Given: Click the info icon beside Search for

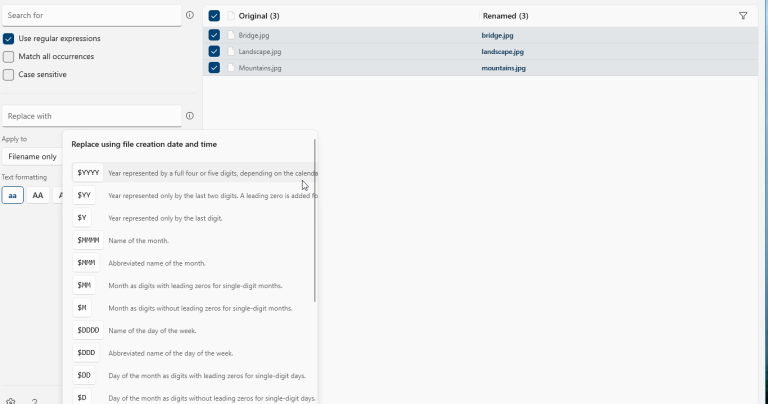Looking at the screenshot, I should [x=190, y=16].
